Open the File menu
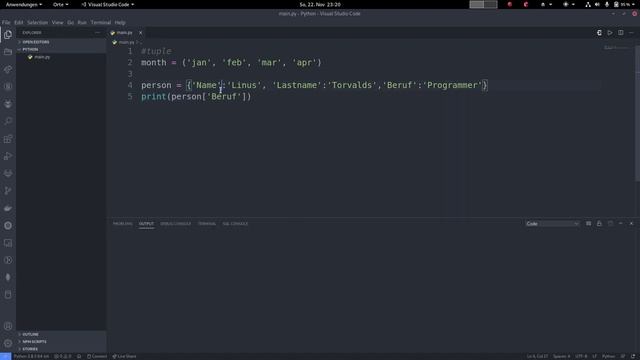 point(6,22)
